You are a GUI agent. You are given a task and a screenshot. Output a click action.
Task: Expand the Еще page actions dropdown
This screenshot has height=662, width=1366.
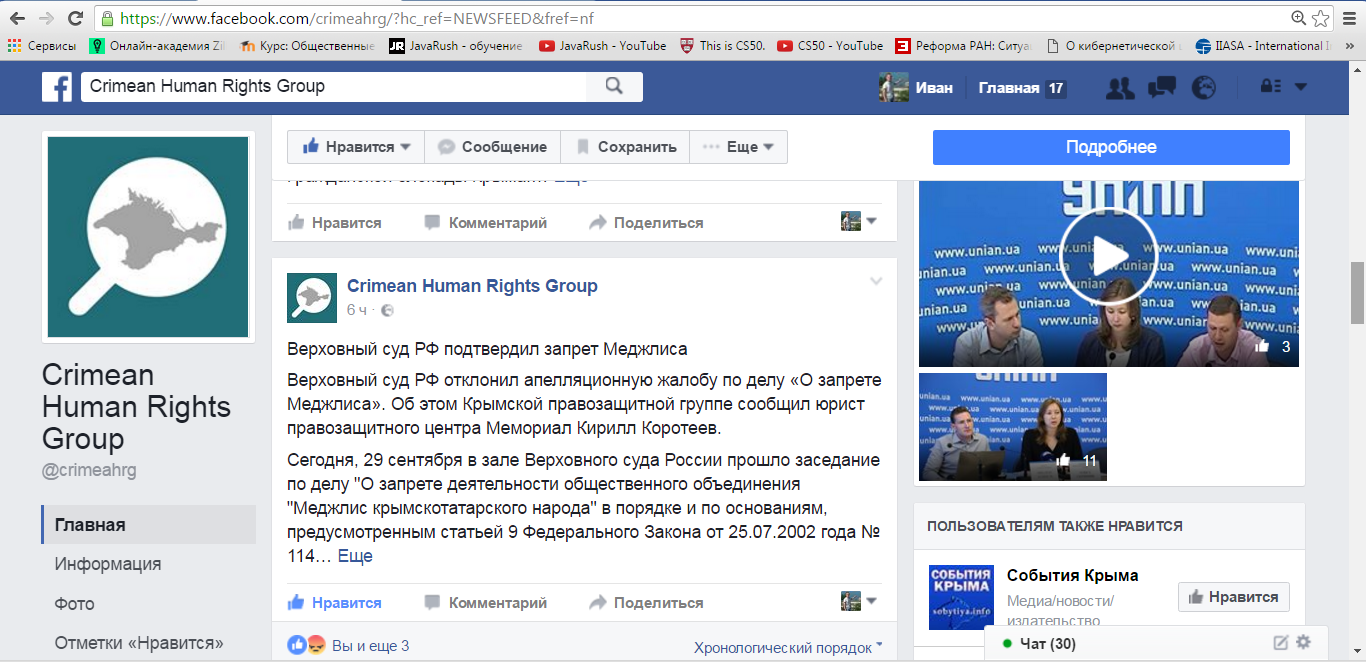[739, 147]
